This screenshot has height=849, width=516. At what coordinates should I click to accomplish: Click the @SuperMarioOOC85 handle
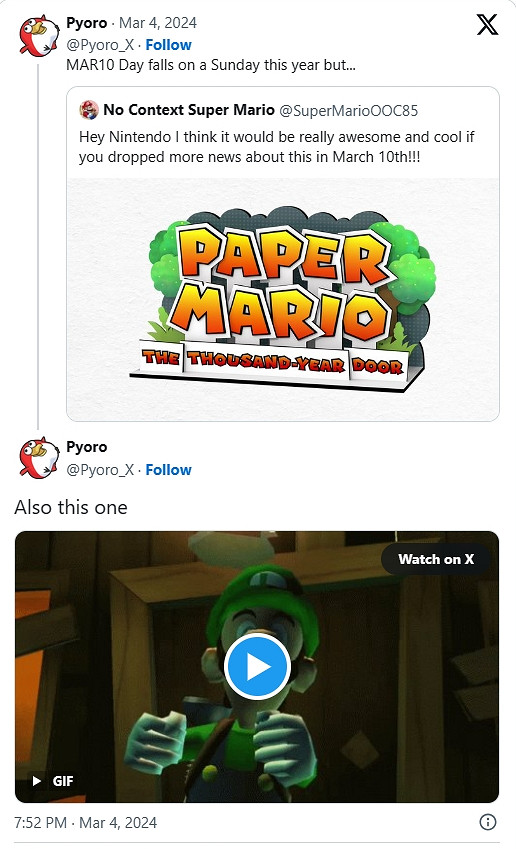(x=349, y=110)
